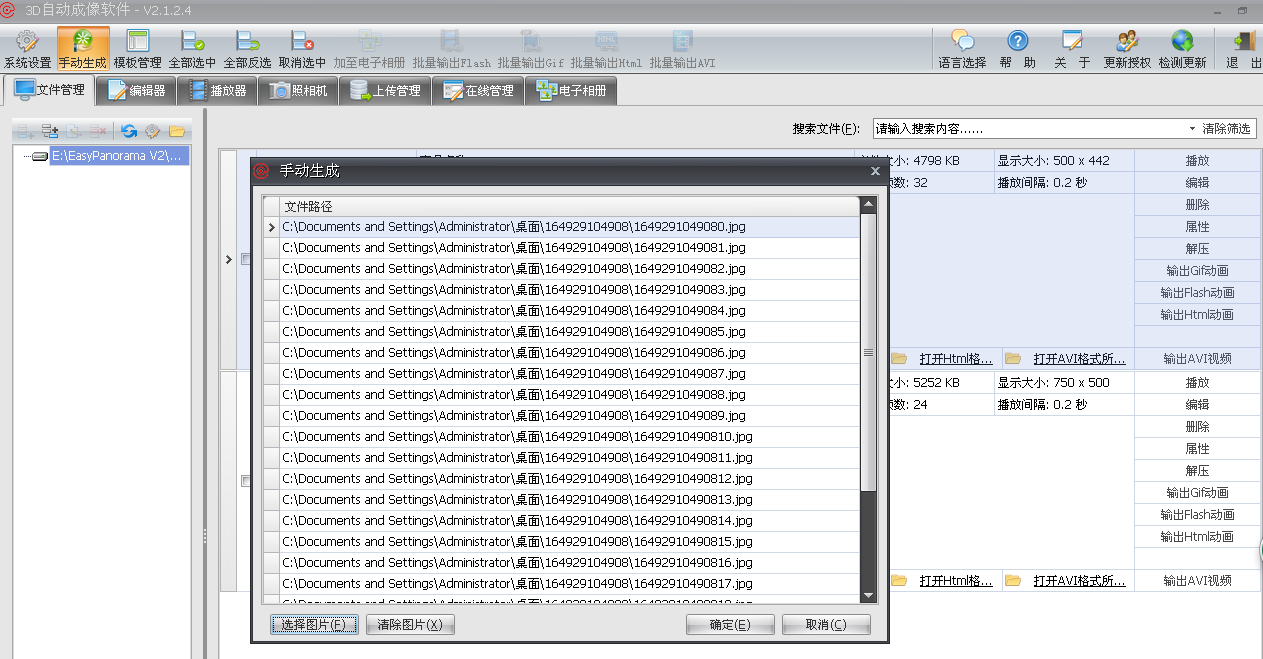Click 确定(E) to confirm dialog

coord(730,625)
